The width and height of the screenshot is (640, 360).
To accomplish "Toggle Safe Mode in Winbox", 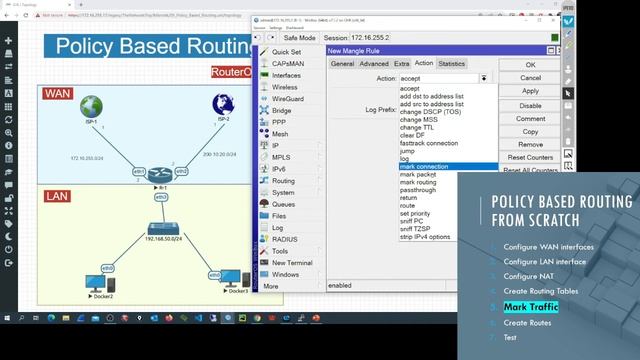I will [x=299, y=38].
